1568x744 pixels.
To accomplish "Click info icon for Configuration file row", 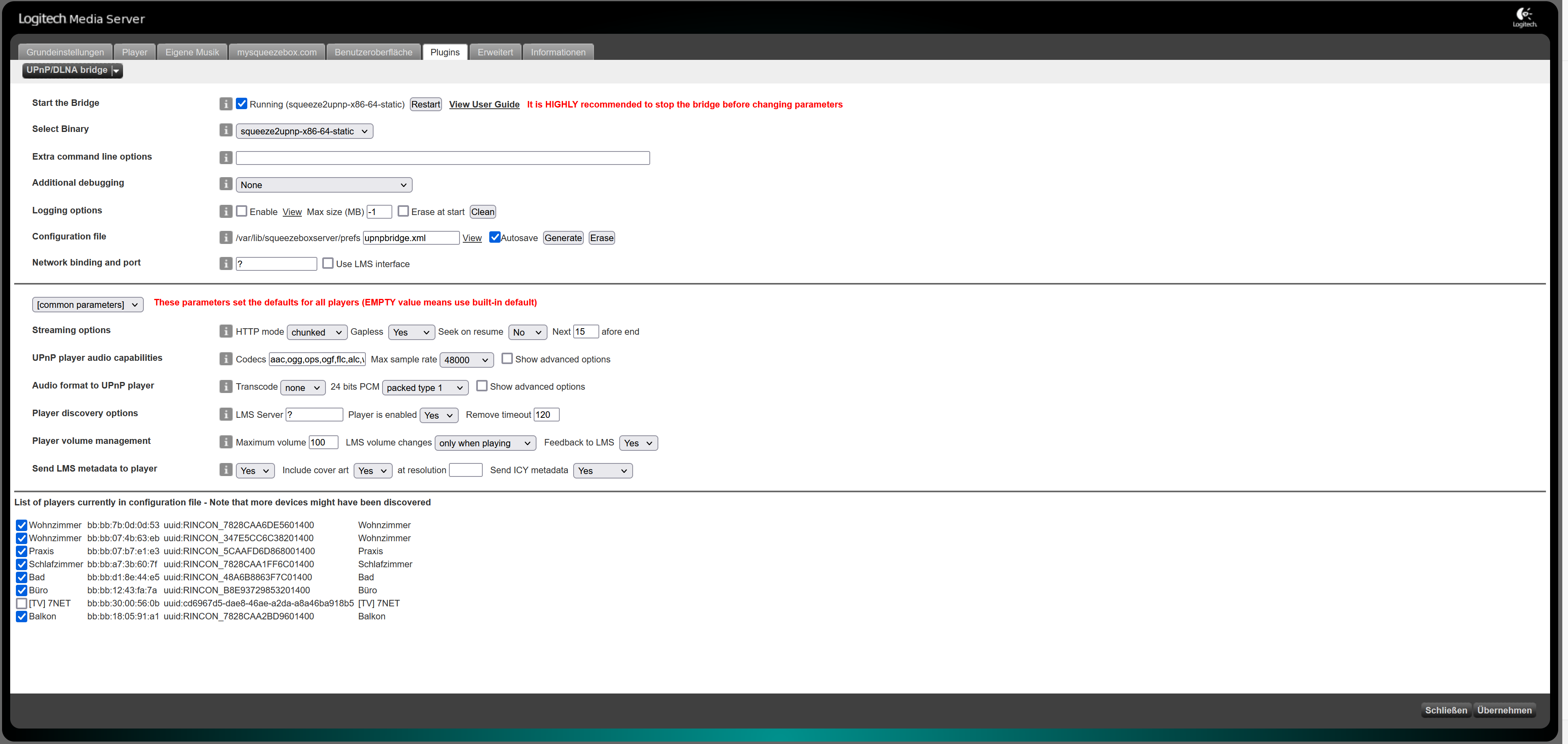I will point(226,237).
